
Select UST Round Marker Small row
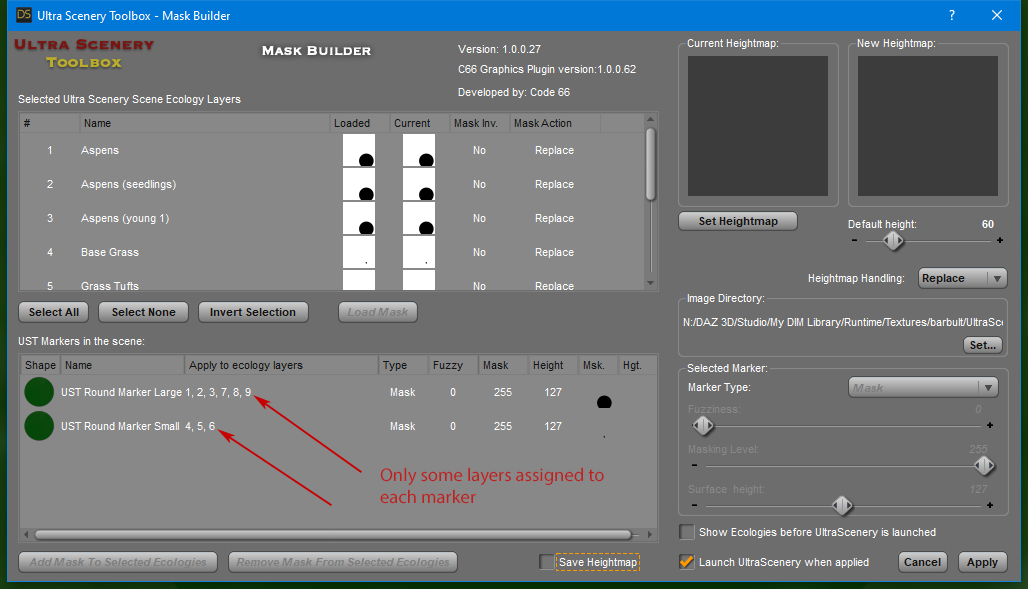point(338,426)
